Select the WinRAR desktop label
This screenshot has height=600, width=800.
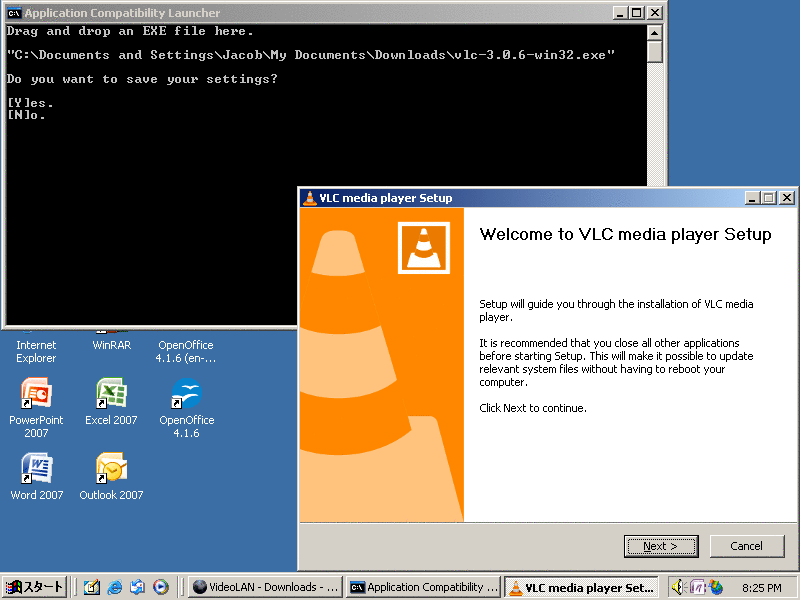(x=112, y=345)
